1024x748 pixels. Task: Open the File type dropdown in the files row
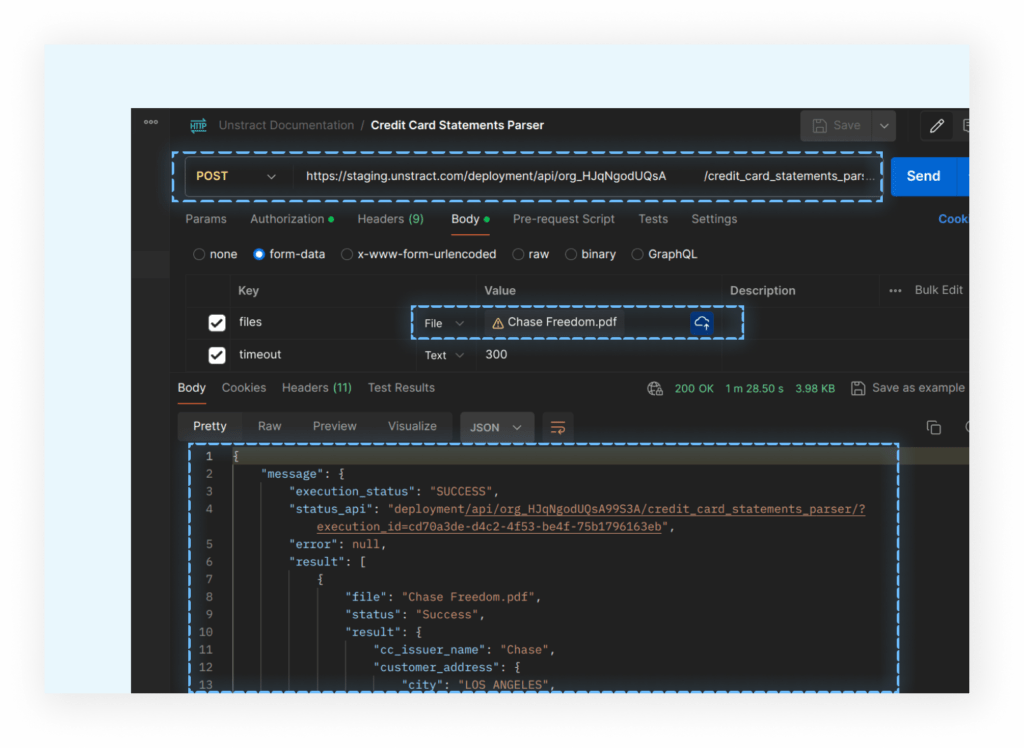point(443,322)
